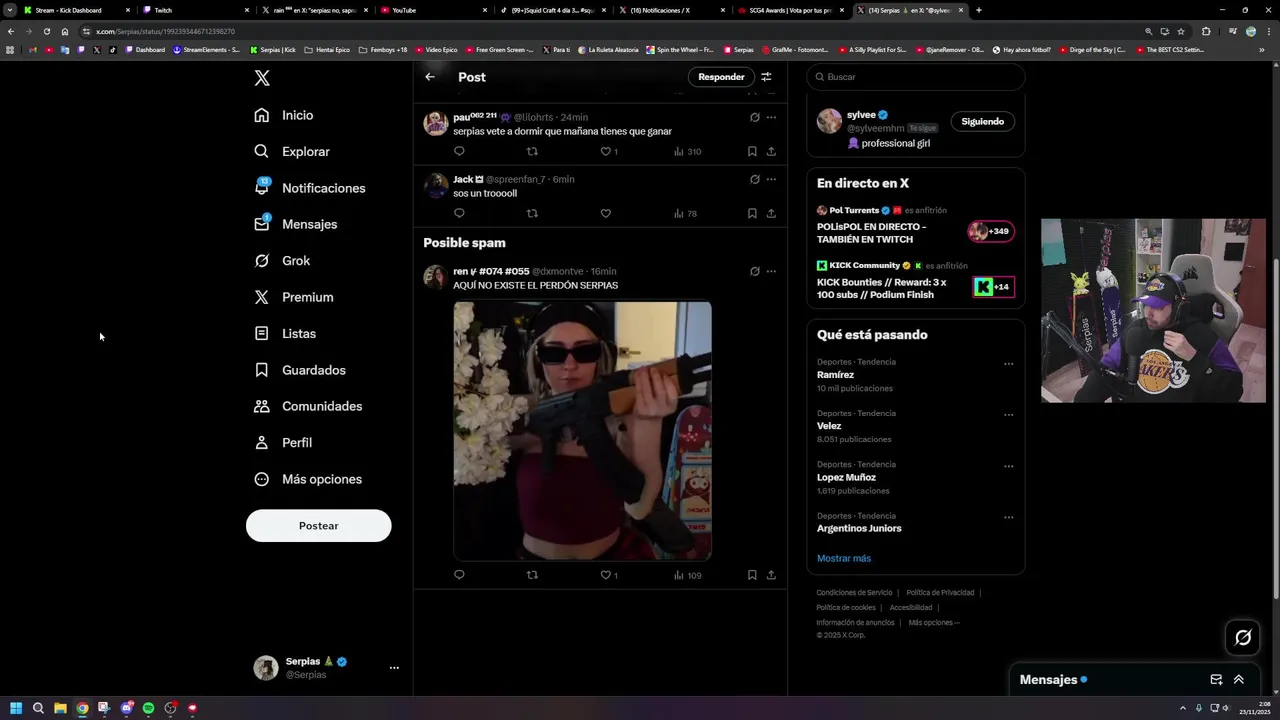
Task: Share ren's 'NO EXISTE EL PERDÓN' post
Action: point(771,575)
